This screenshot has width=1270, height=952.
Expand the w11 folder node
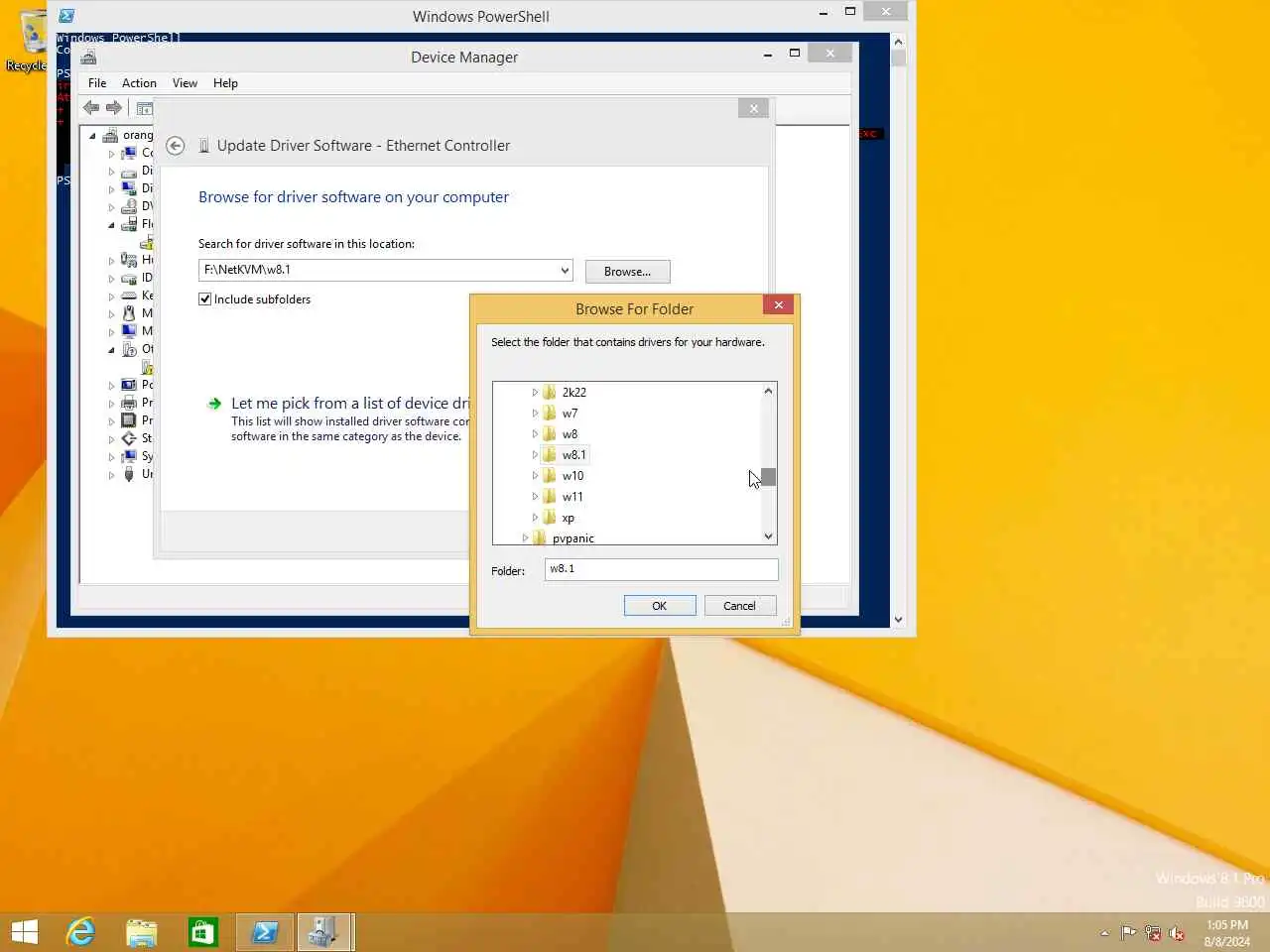click(535, 497)
